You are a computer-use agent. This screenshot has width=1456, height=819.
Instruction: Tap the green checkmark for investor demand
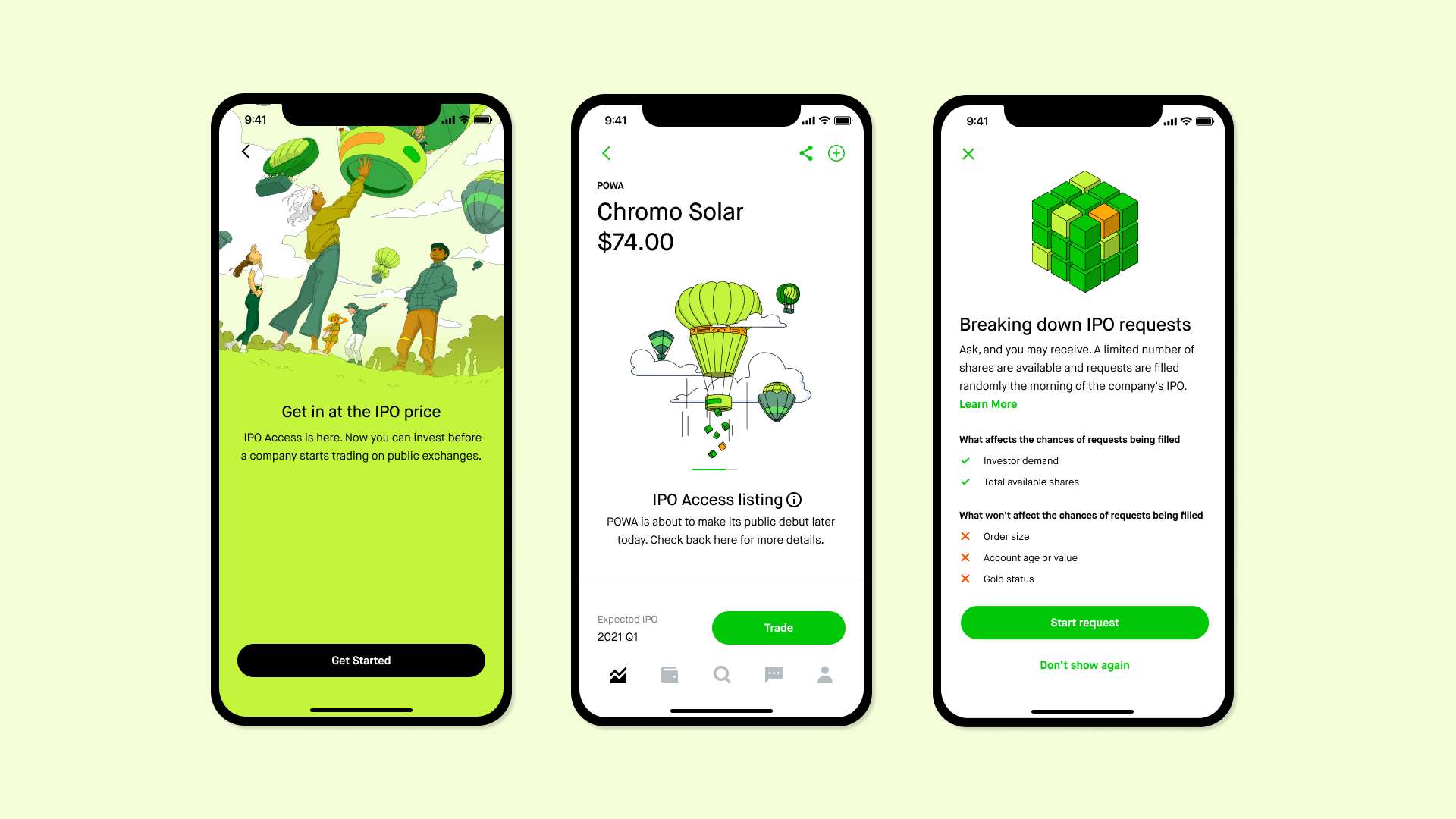coord(966,461)
